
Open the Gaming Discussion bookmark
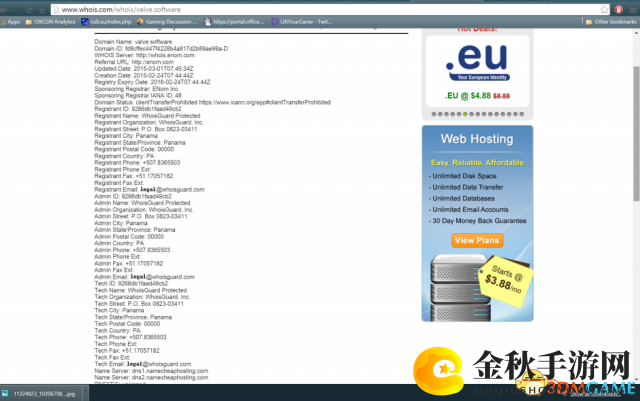click(x=167, y=22)
